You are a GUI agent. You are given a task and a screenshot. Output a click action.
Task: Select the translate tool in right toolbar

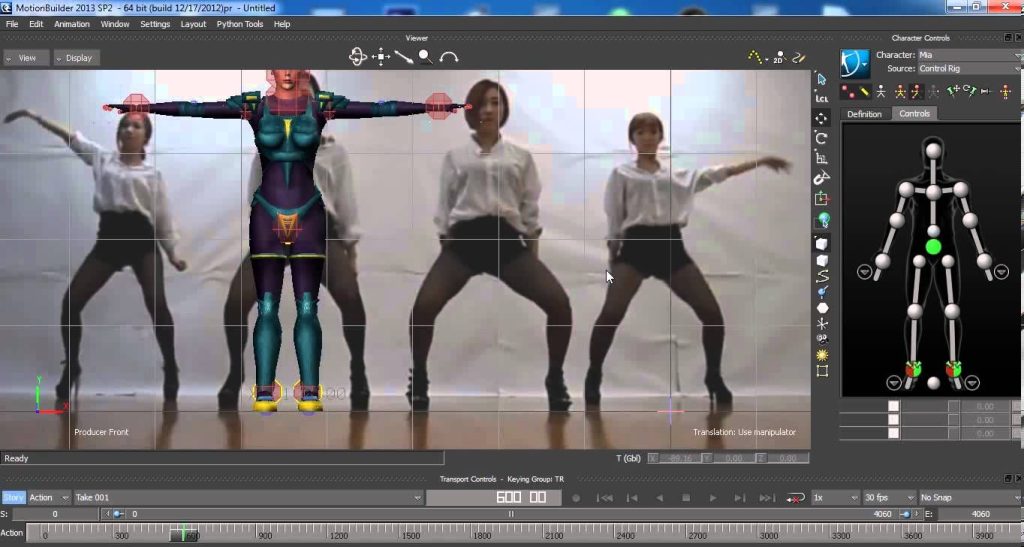pos(822,118)
